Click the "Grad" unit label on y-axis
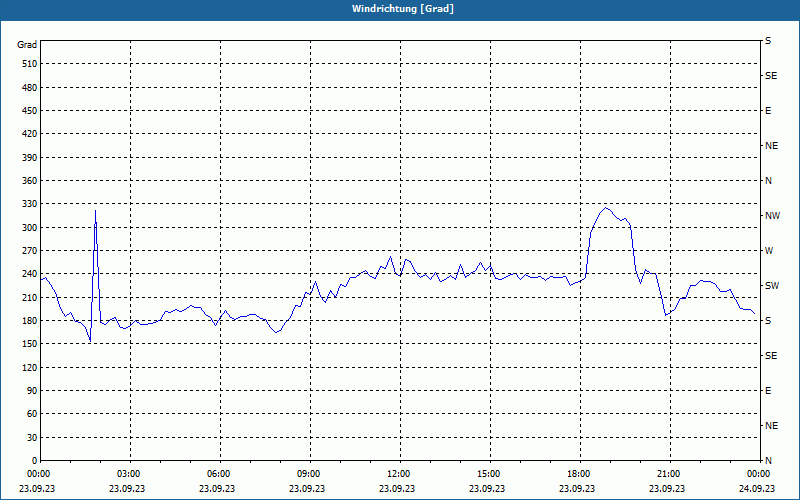The width and height of the screenshot is (800, 500). pos(27,45)
